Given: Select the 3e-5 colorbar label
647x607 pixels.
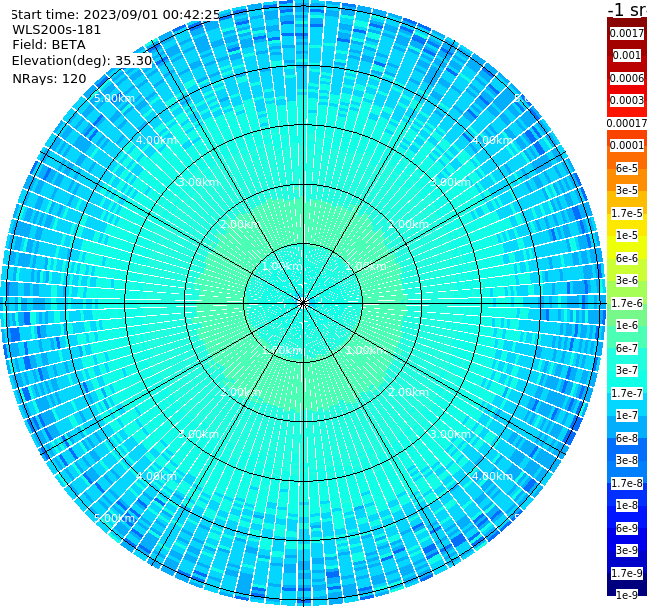Looking at the screenshot, I should [627, 190].
